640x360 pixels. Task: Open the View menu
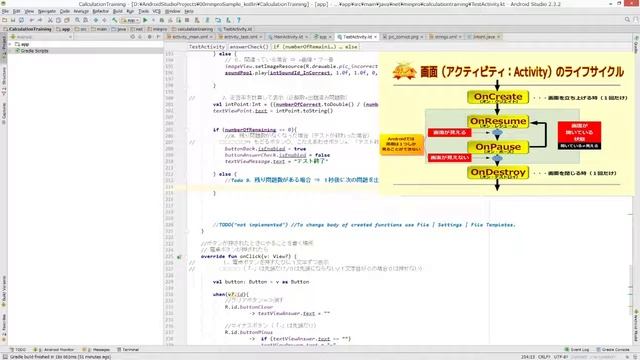(29, 11)
